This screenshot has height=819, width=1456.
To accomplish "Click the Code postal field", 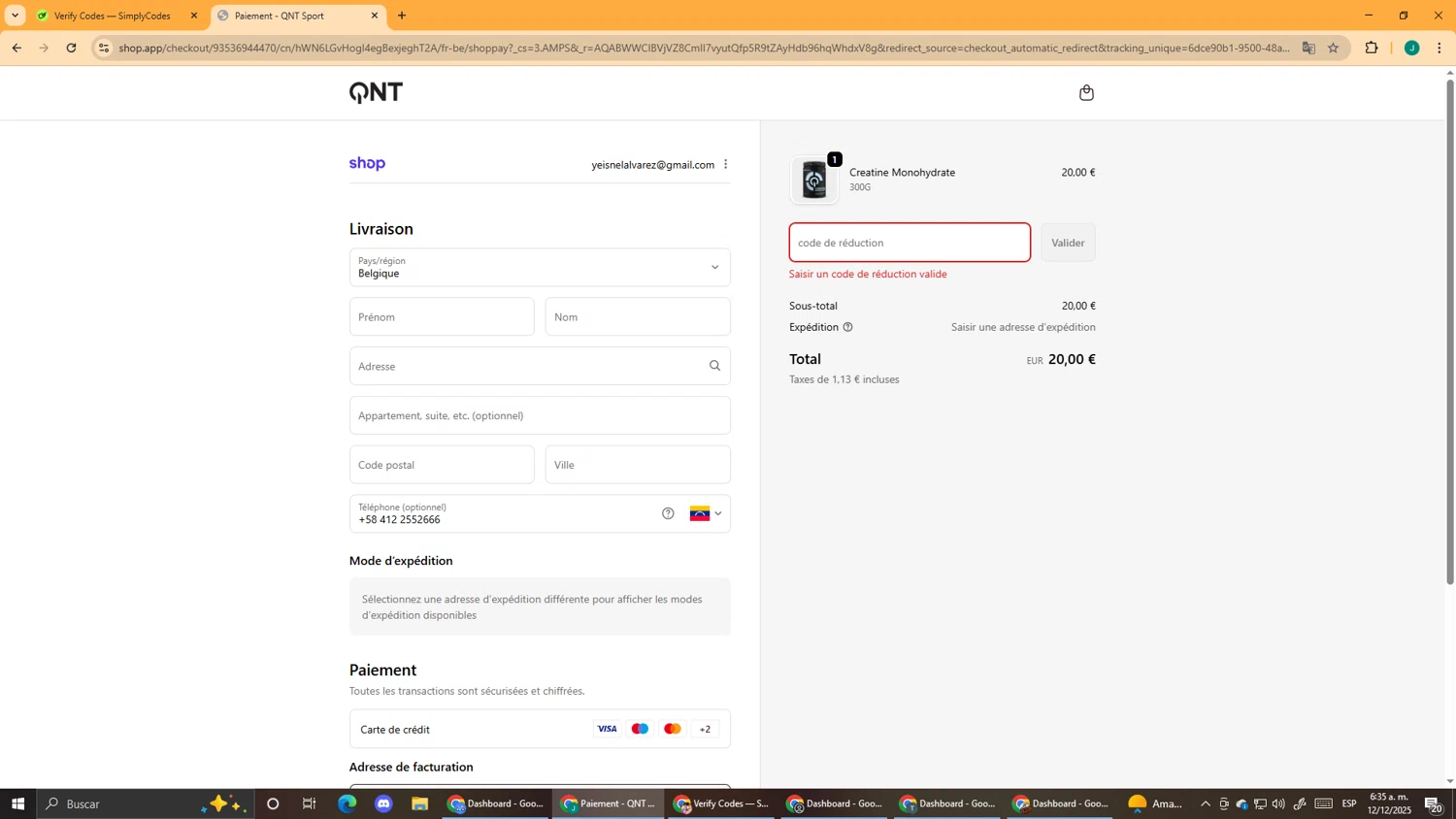I will pyautogui.click(x=442, y=465).
